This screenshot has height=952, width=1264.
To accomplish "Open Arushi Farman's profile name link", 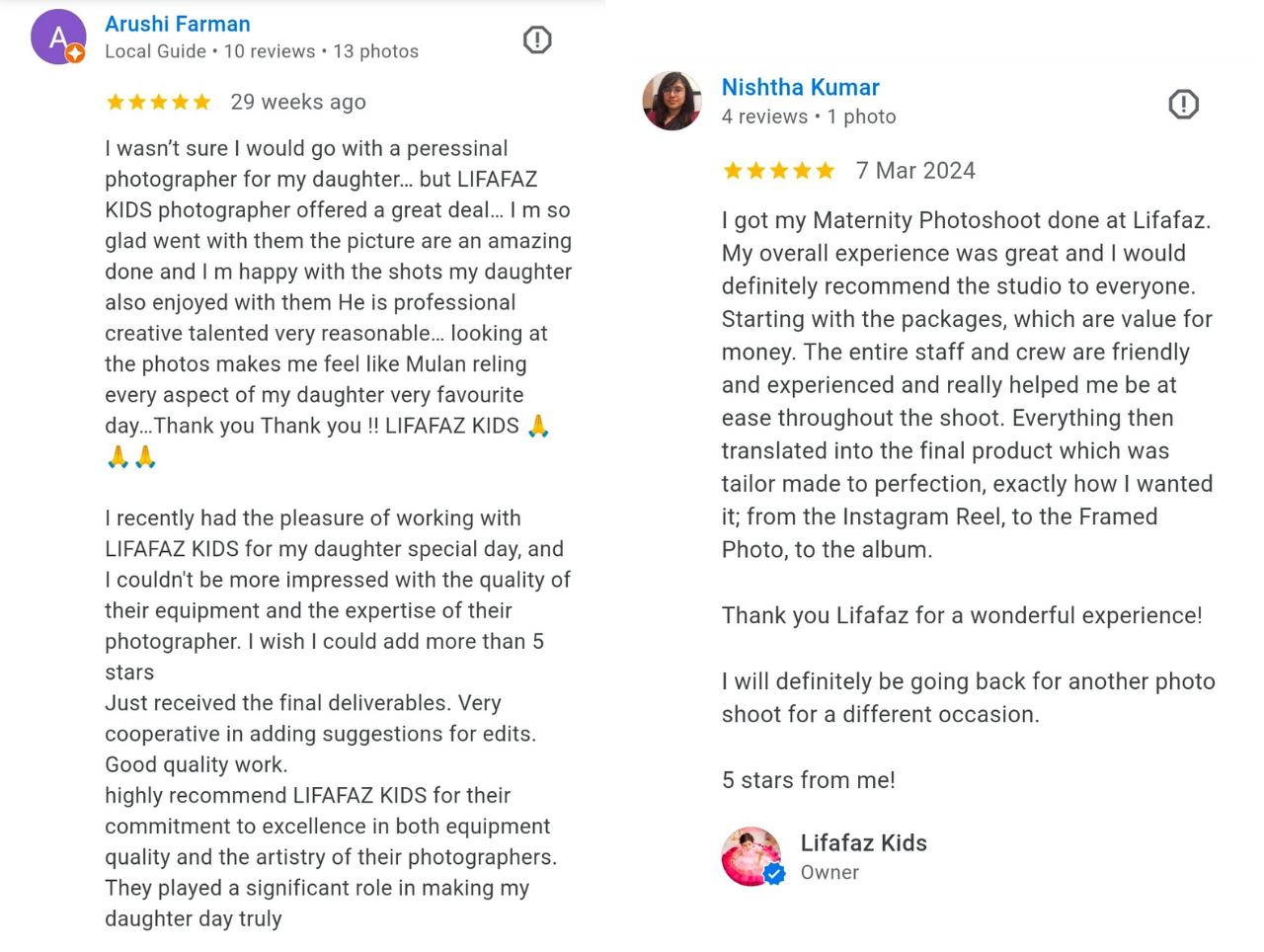I will (x=178, y=24).
